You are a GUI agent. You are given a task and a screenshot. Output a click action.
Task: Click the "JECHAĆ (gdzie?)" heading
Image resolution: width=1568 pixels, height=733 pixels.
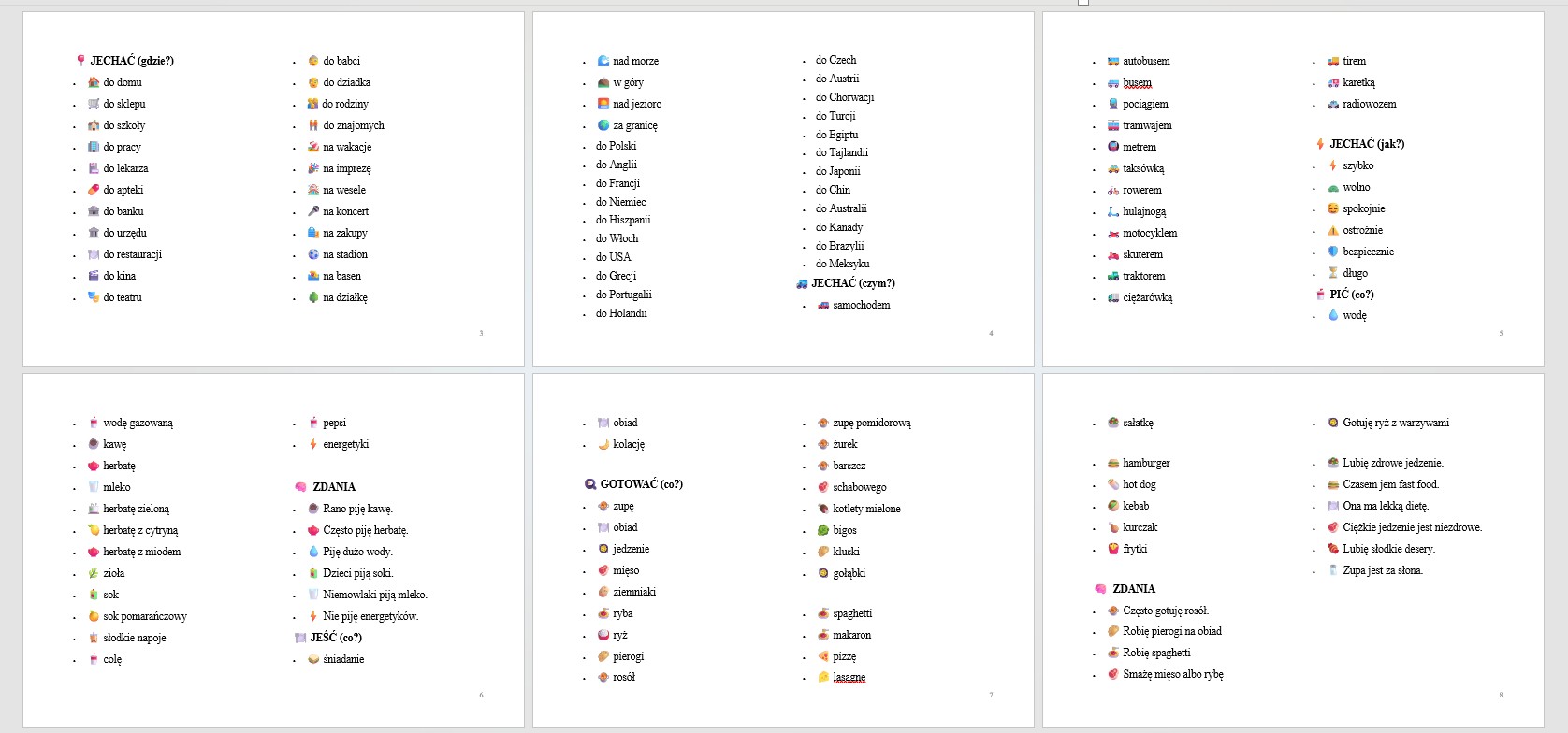[132, 61]
